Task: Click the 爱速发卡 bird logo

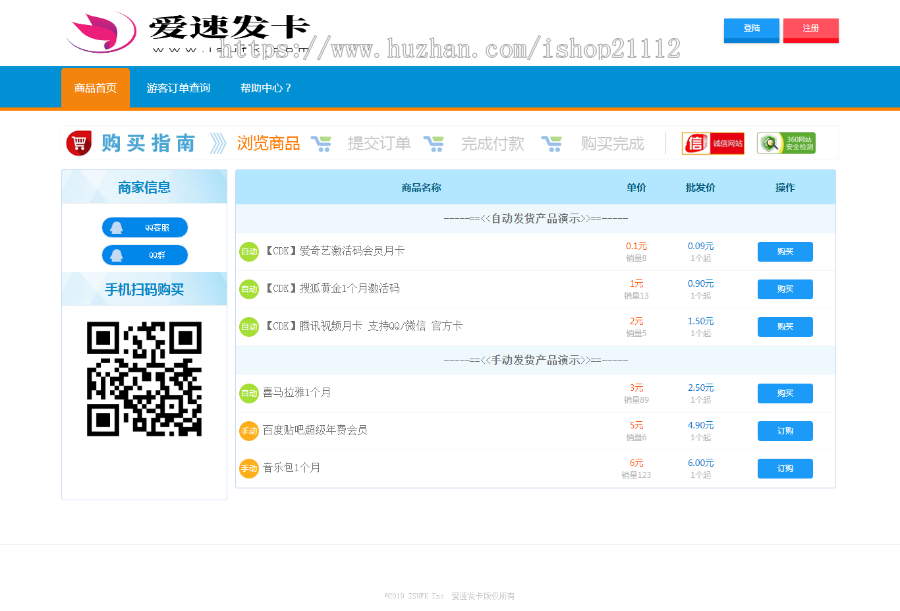Action: (x=102, y=32)
